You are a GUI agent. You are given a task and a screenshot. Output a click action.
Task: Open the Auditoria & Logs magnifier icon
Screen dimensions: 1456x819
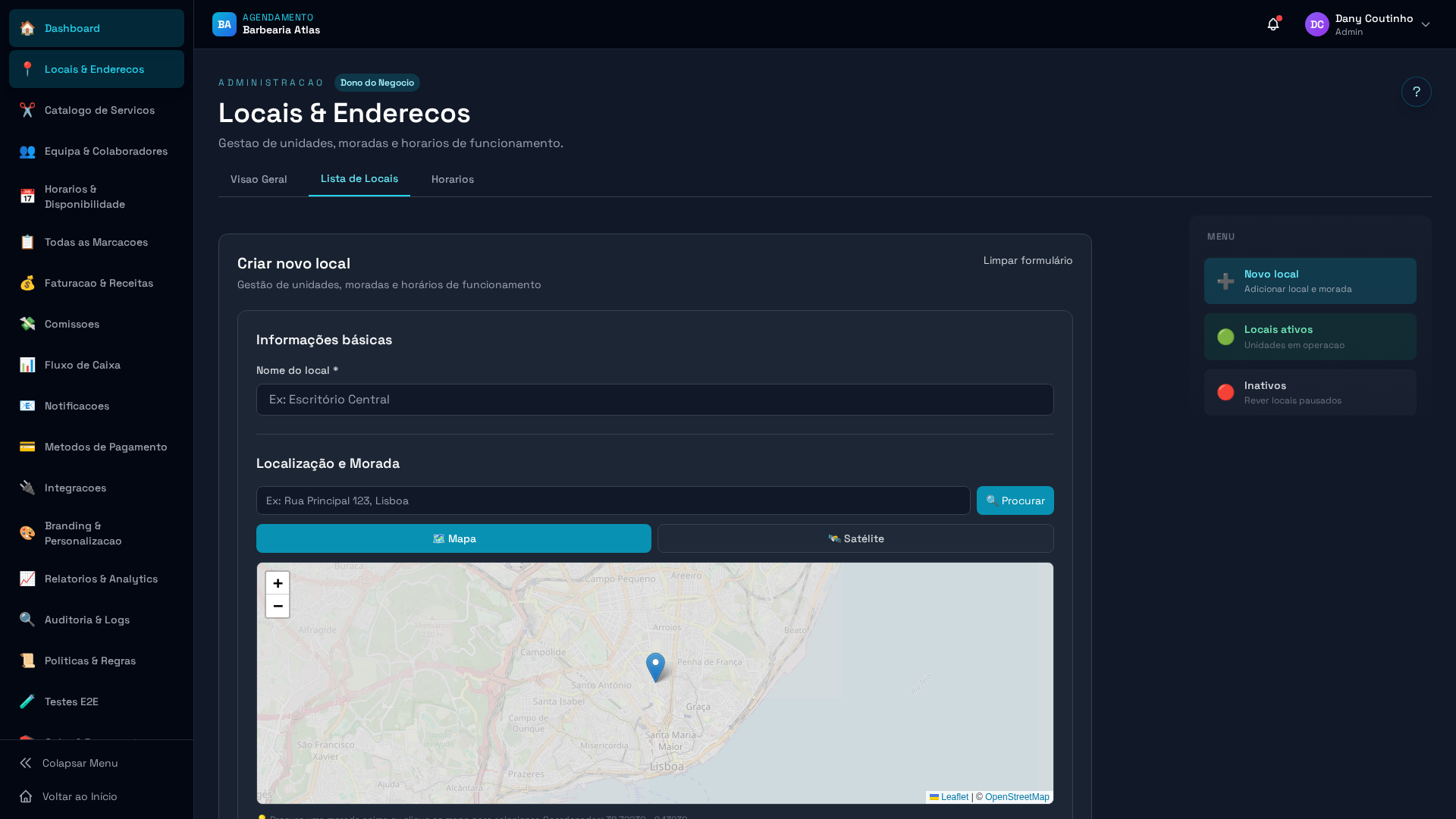[27, 620]
